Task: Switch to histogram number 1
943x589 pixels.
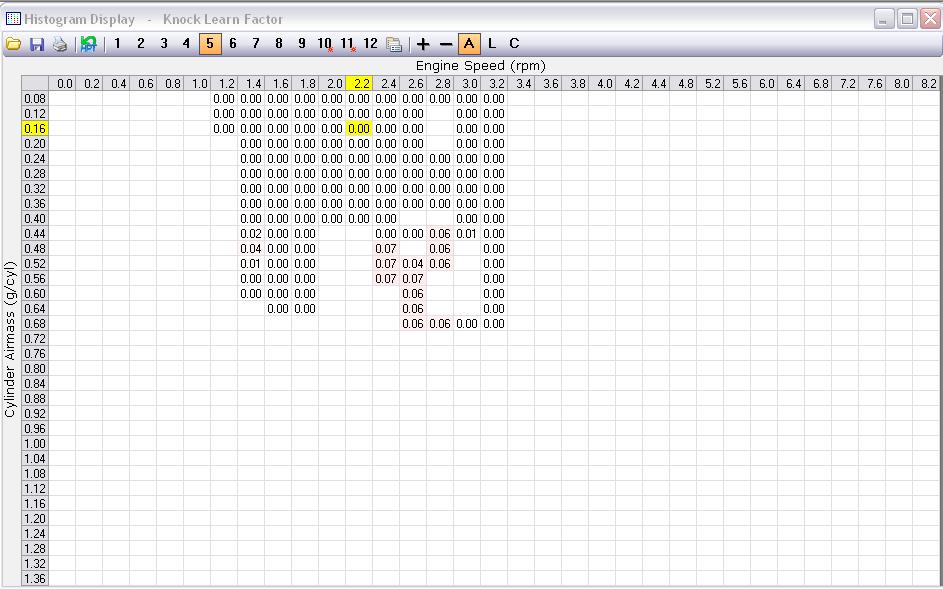Action: pos(117,43)
